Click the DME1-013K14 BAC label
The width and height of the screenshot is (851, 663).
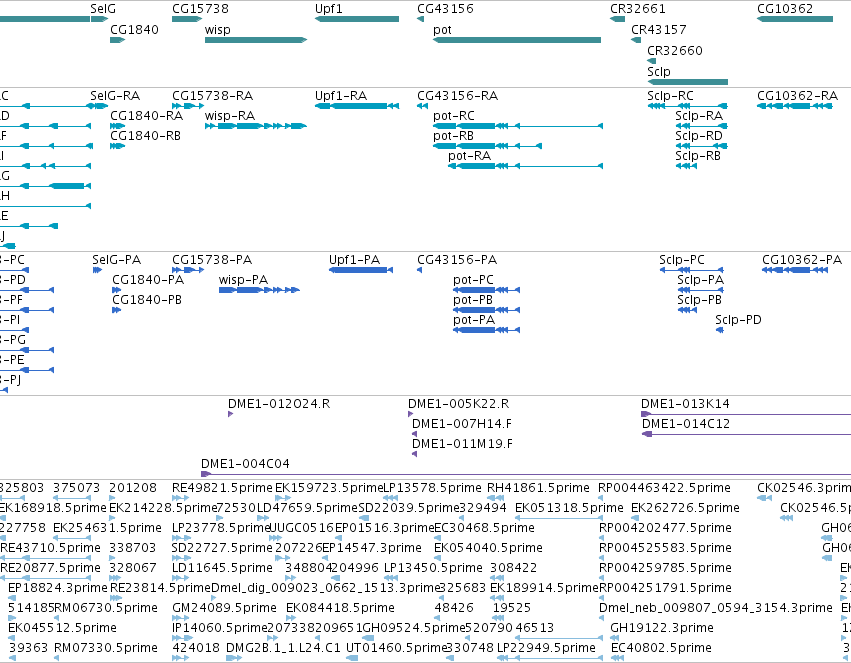685,404
